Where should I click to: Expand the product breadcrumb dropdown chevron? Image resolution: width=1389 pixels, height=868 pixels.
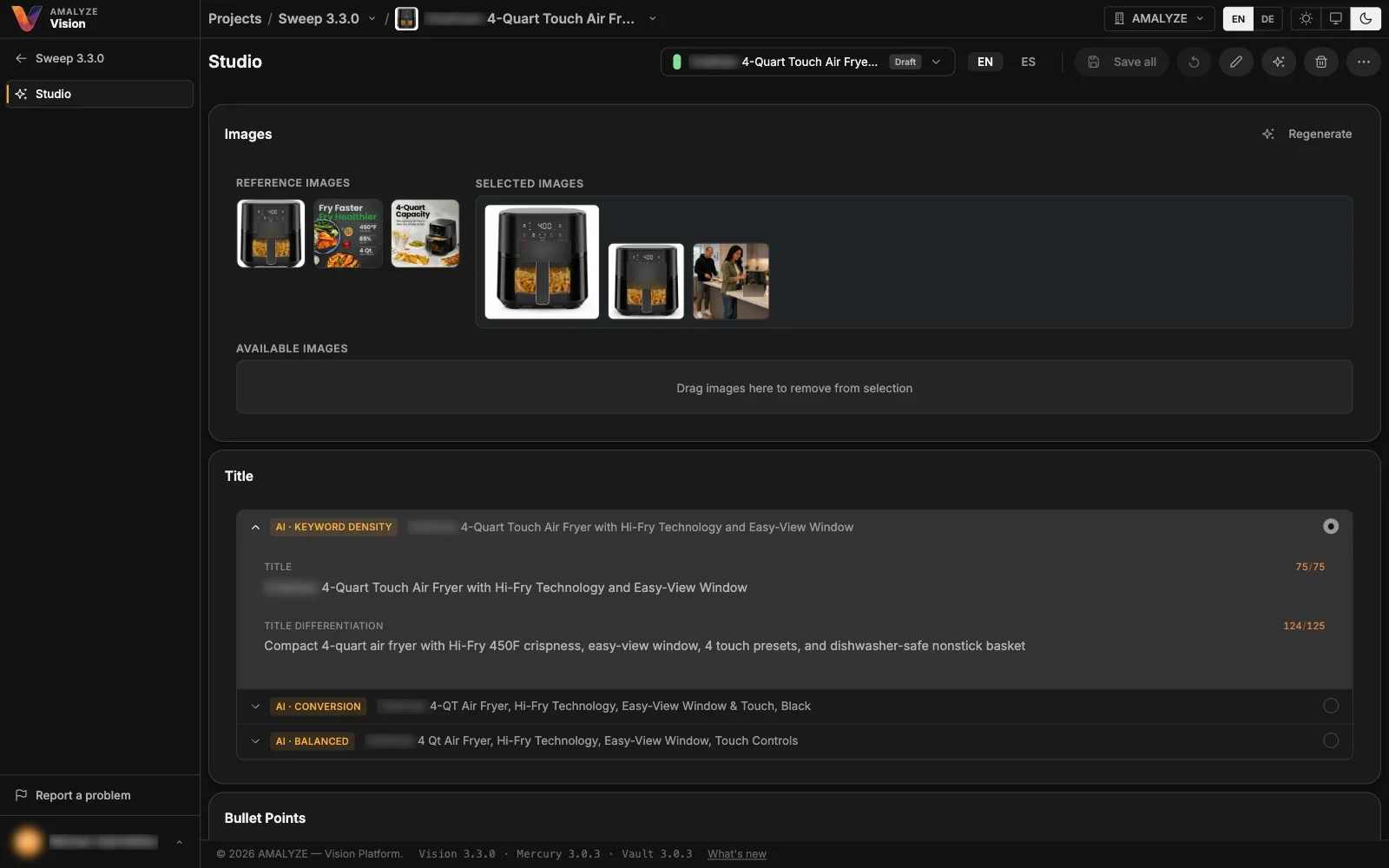pos(653,18)
